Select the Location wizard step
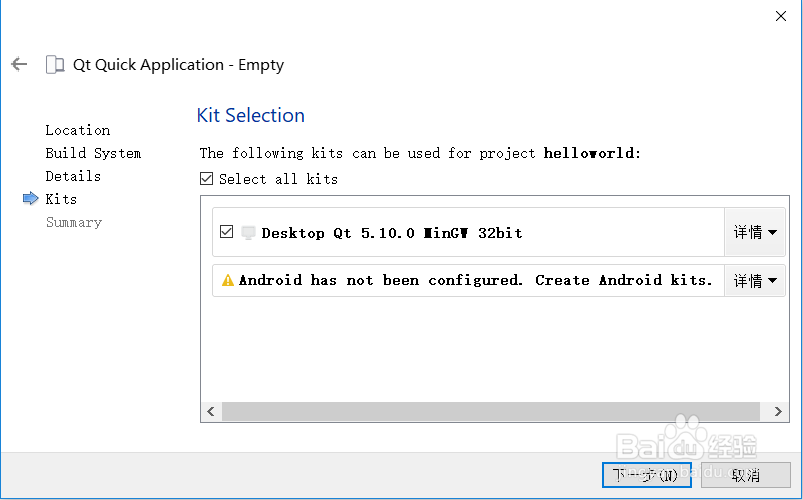The image size is (803, 500). (x=78, y=130)
